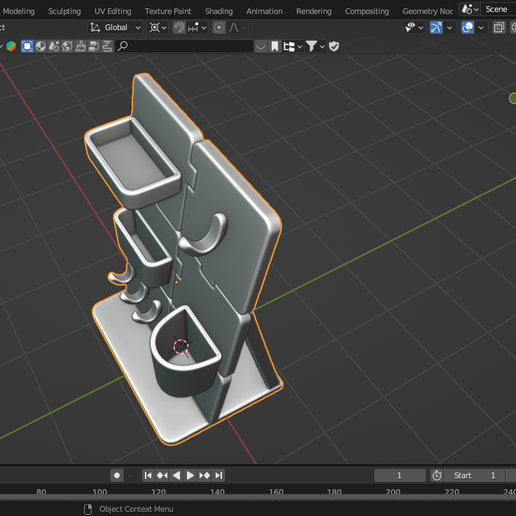Click the shield checkmark icon
Image resolution: width=516 pixels, height=516 pixels.
334,46
